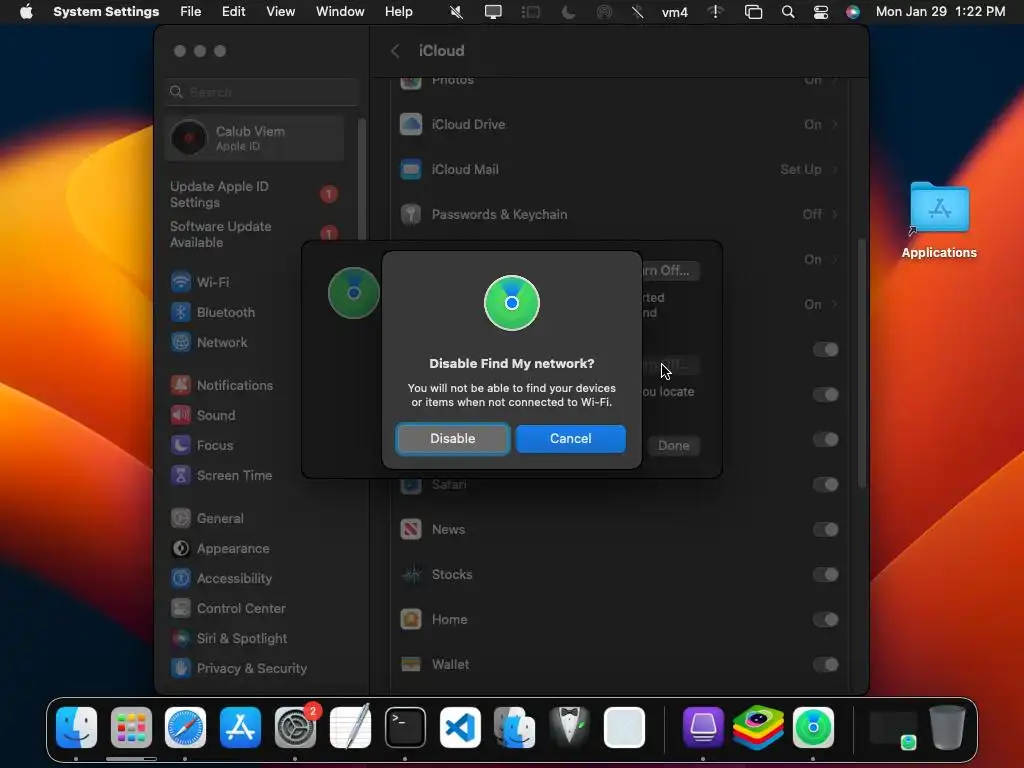1024x768 pixels.
Task: Open the Edit menu
Action: click(x=234, y=12)
